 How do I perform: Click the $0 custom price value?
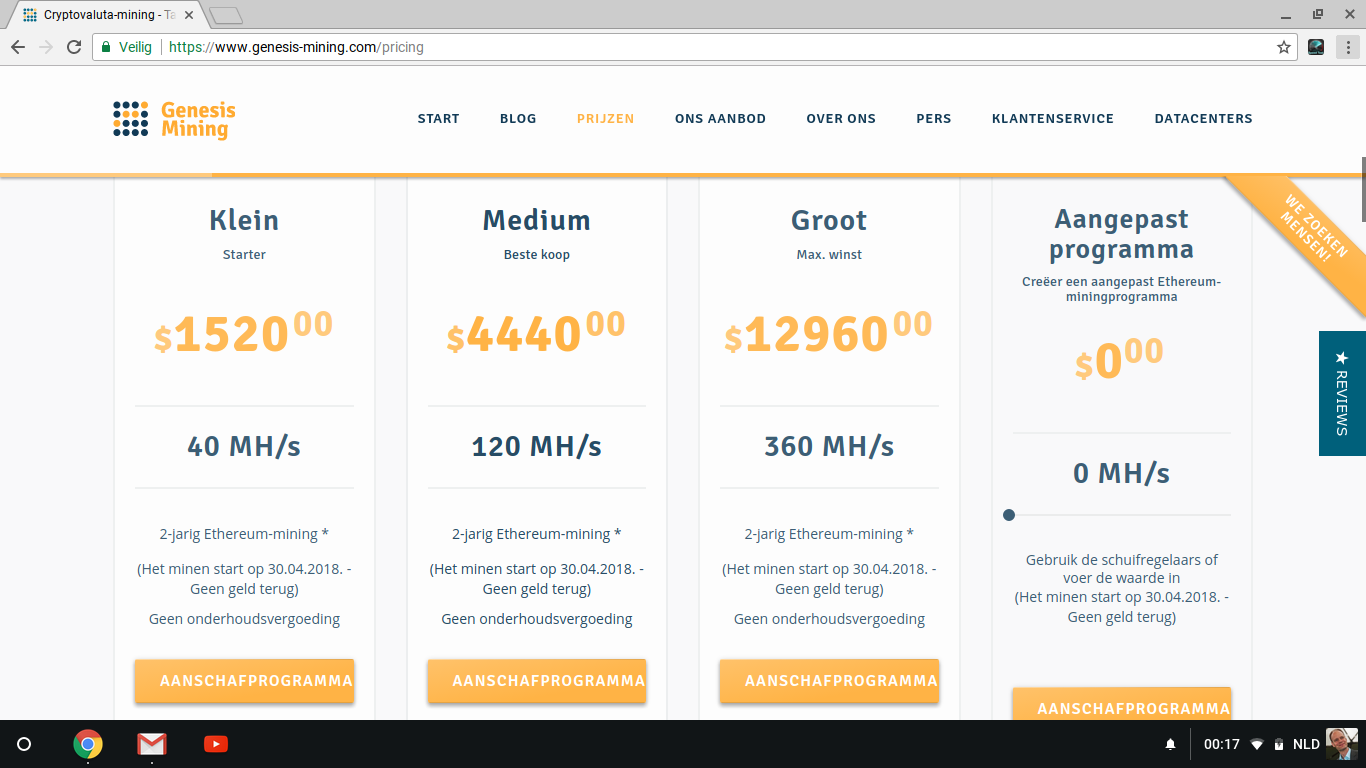click(x=1120, y=359)
